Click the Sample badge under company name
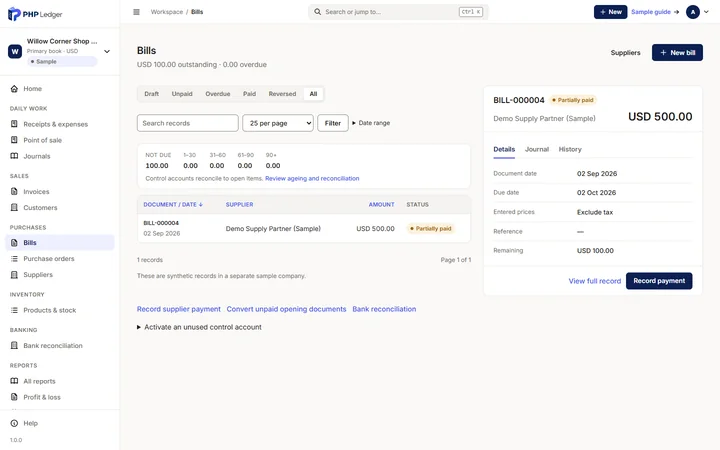Screen dimensions: 720x450 click(x=62, y=62)
